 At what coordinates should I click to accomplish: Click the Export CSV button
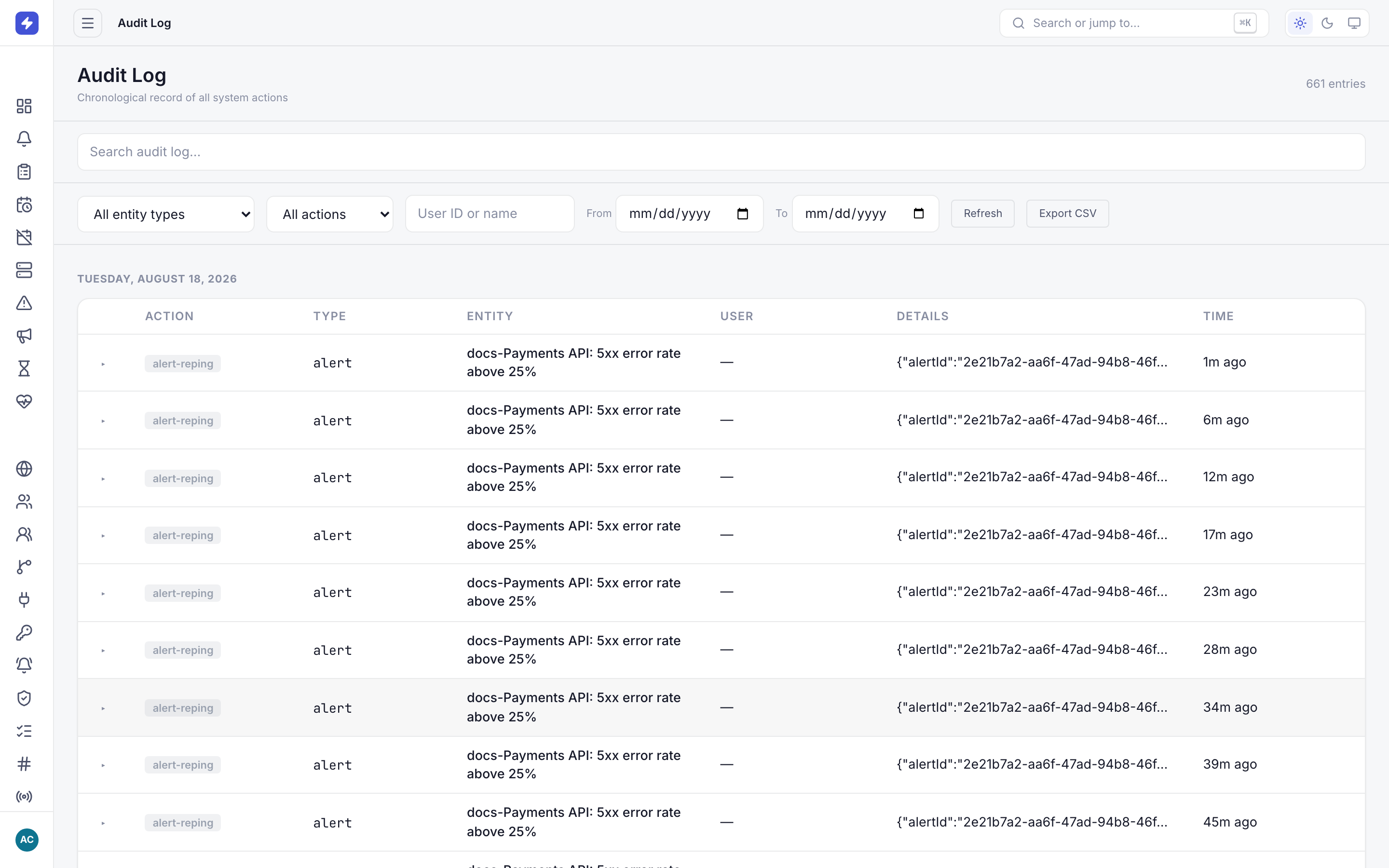1067,214
